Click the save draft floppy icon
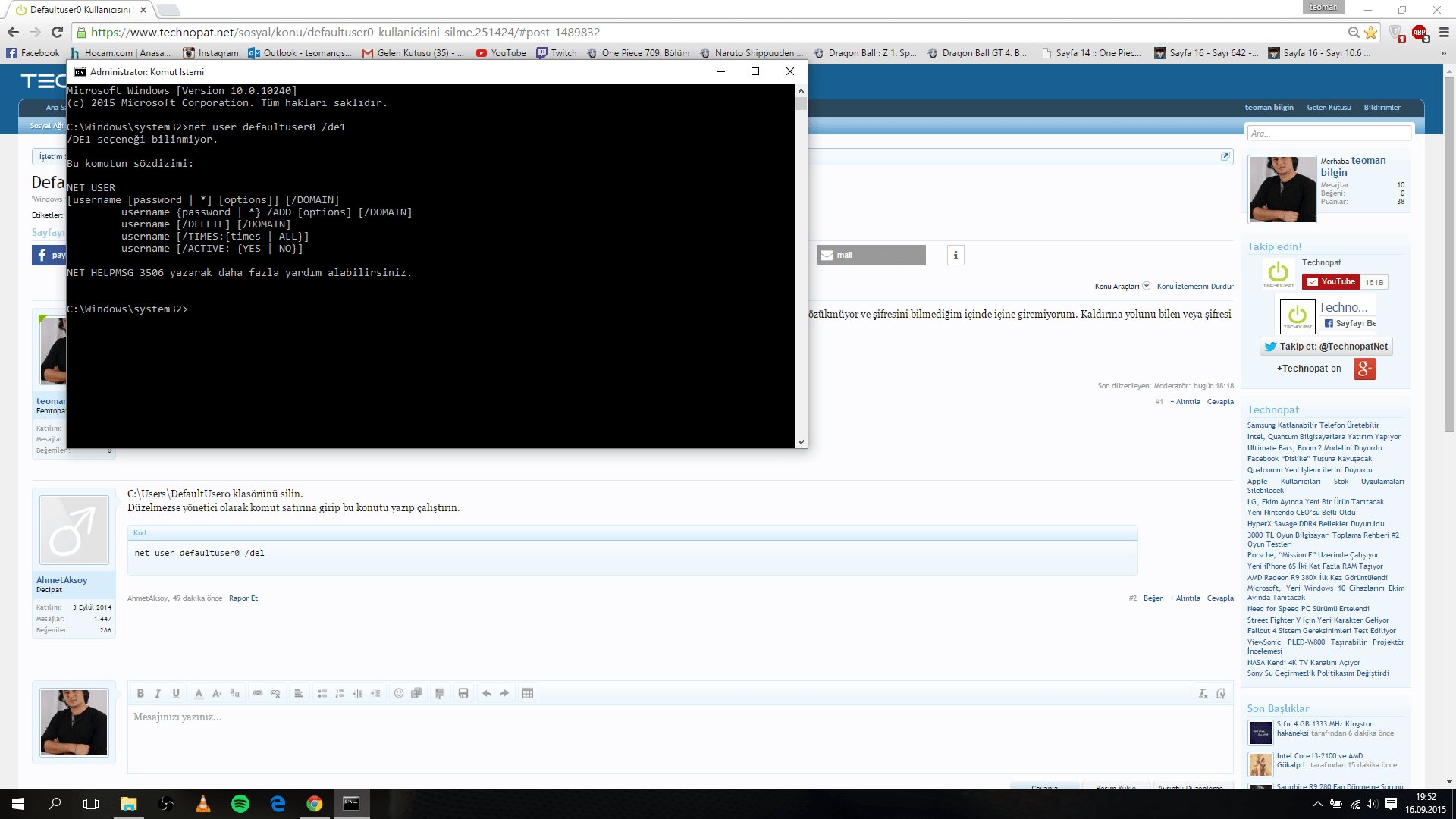 tap(463, 693)
